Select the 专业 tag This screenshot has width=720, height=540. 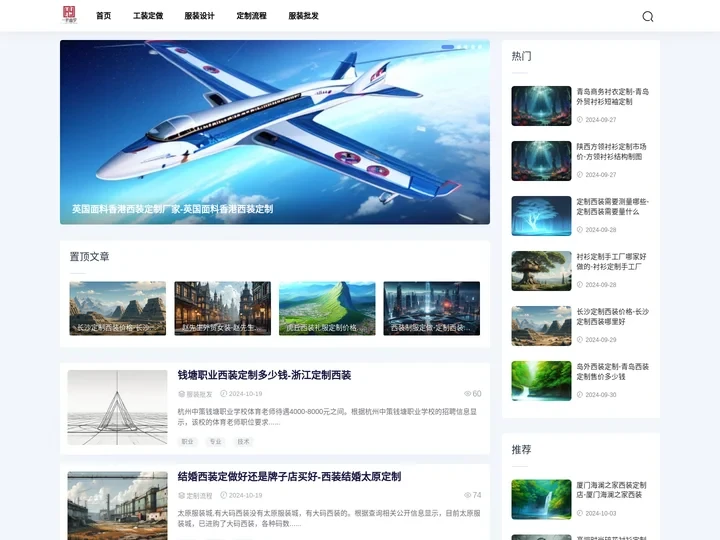pyautogui.click(x=215, y=441)
